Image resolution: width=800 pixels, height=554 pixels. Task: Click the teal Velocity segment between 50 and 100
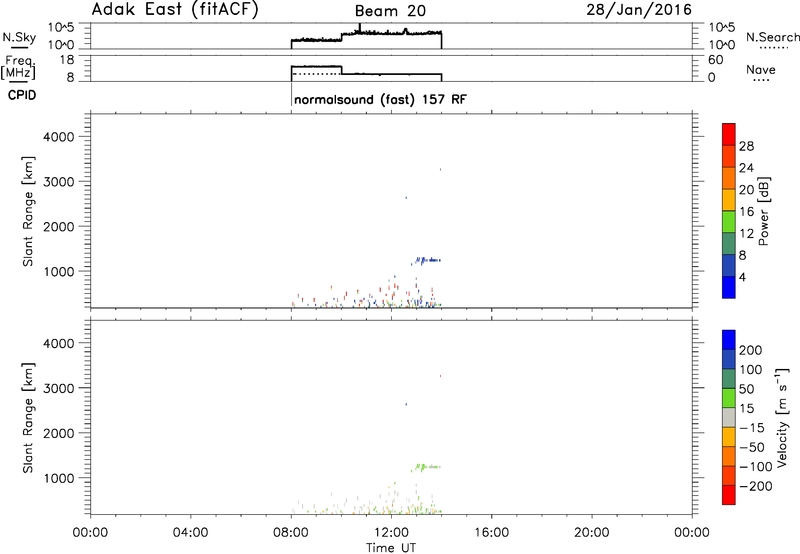pos(729,379)
